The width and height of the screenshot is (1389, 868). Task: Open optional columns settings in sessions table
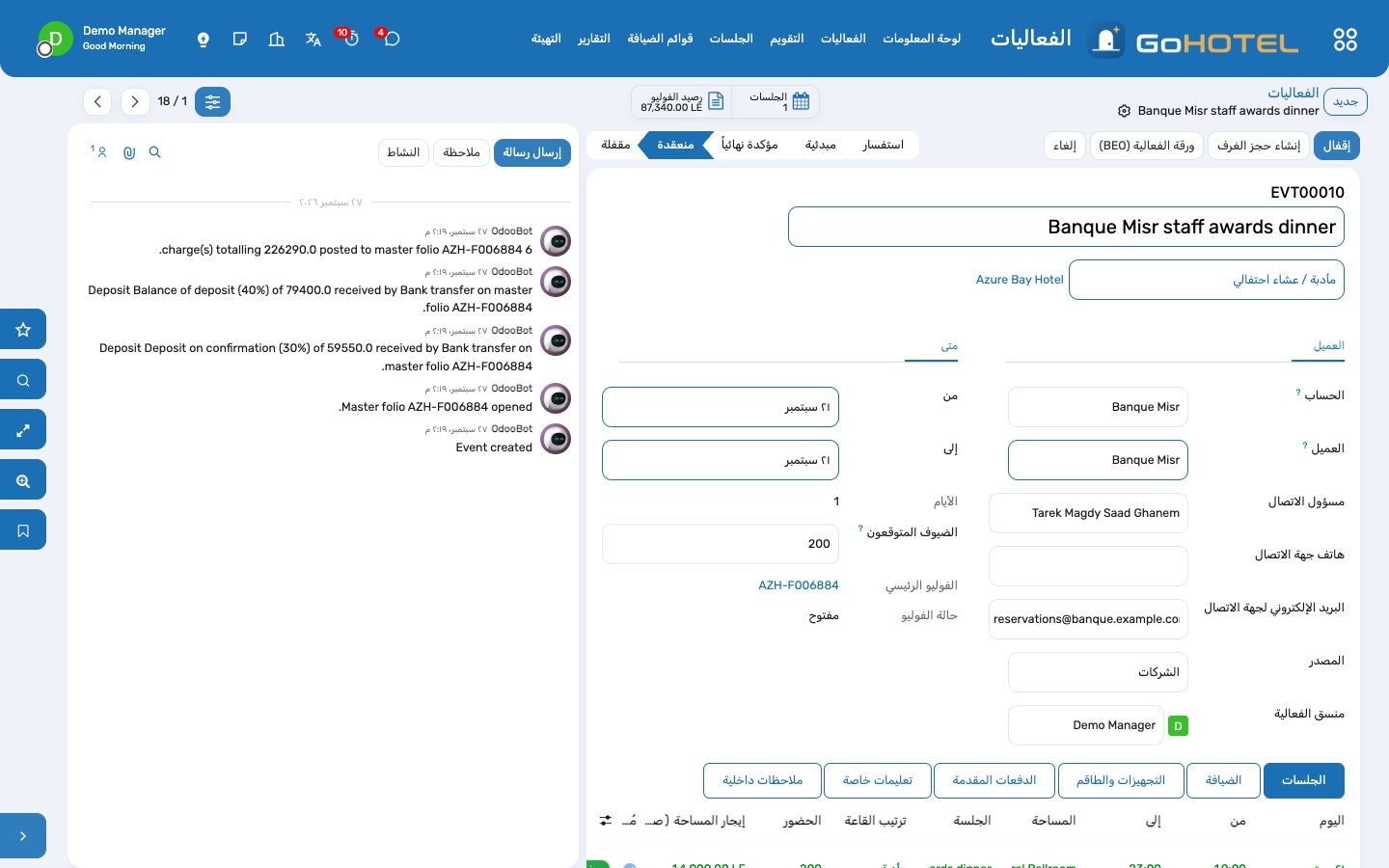[x=606, y=821]
